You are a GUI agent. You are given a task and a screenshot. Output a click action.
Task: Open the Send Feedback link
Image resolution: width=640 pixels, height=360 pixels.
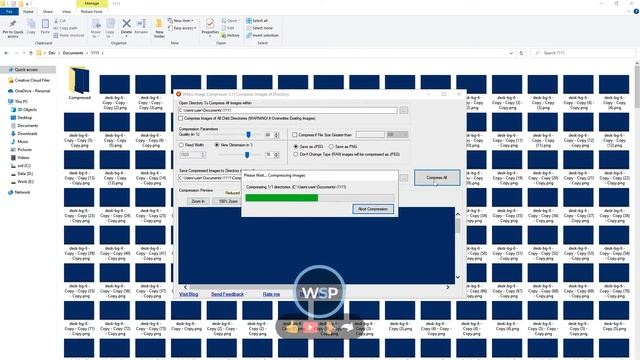(x=227, y=294)
